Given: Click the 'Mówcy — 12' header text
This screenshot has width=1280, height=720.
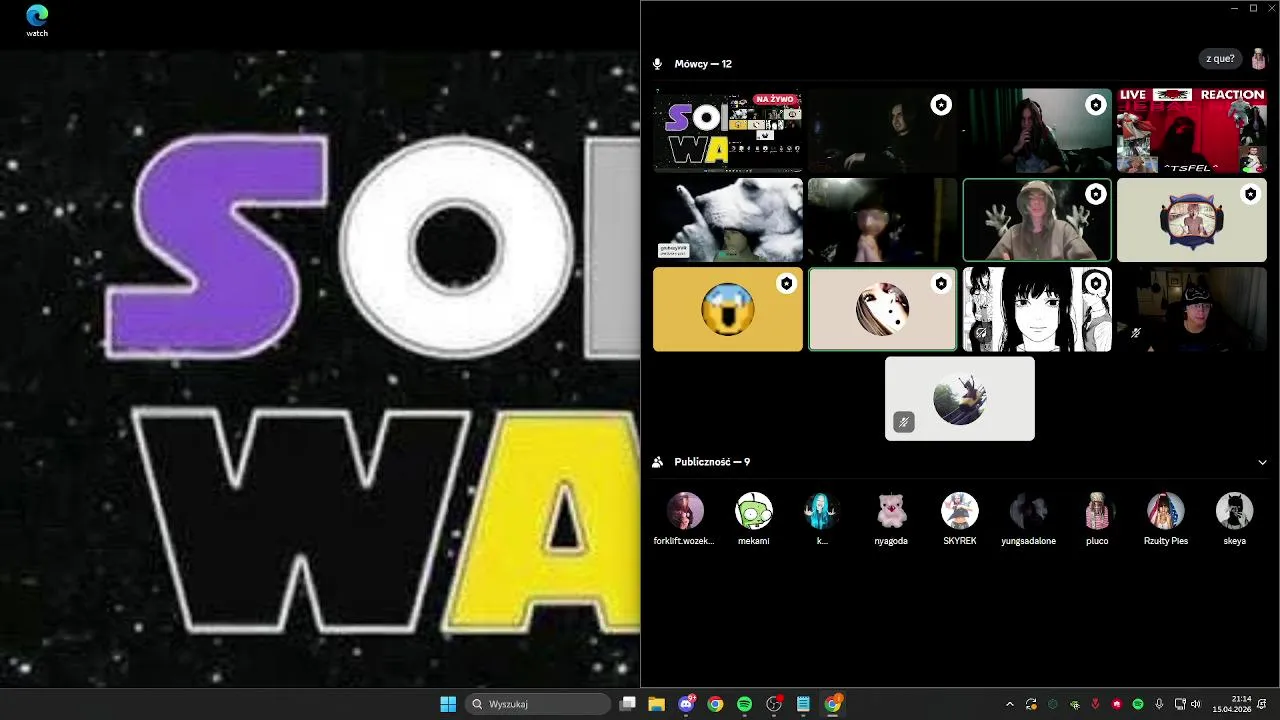Looking at the screenshot, I should pos(703,64).
